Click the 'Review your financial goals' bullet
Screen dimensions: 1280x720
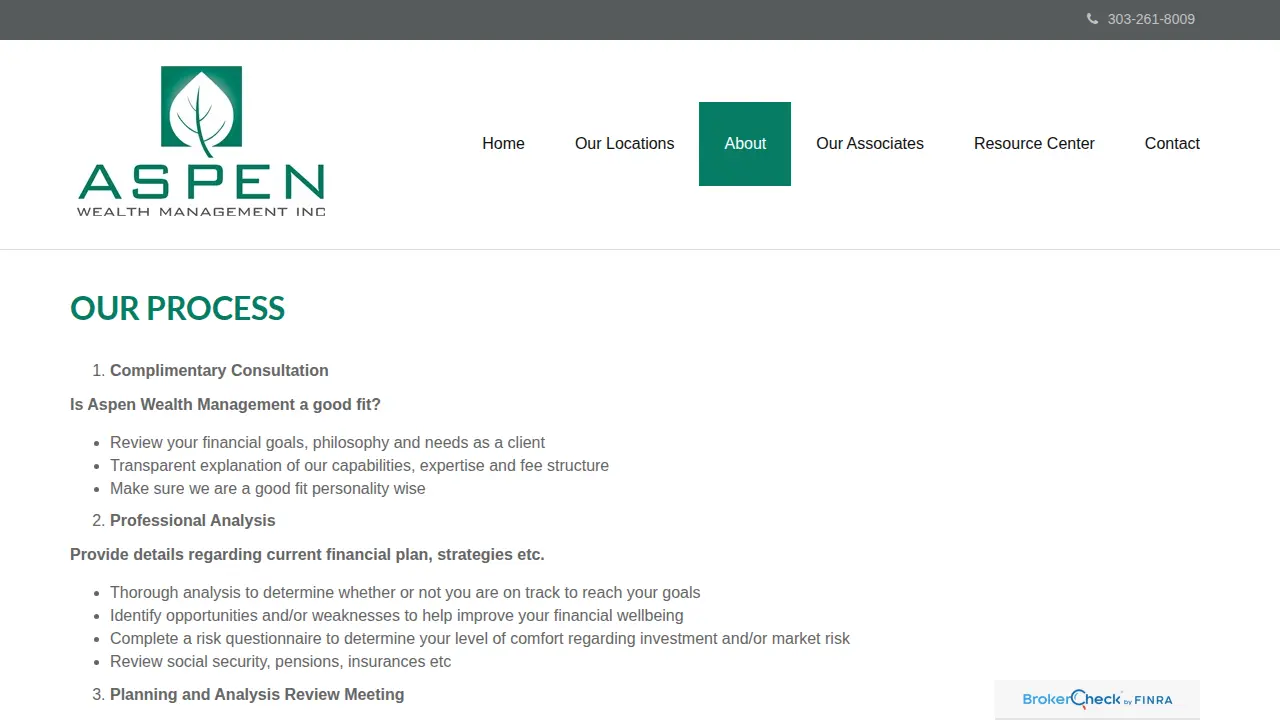327,442
